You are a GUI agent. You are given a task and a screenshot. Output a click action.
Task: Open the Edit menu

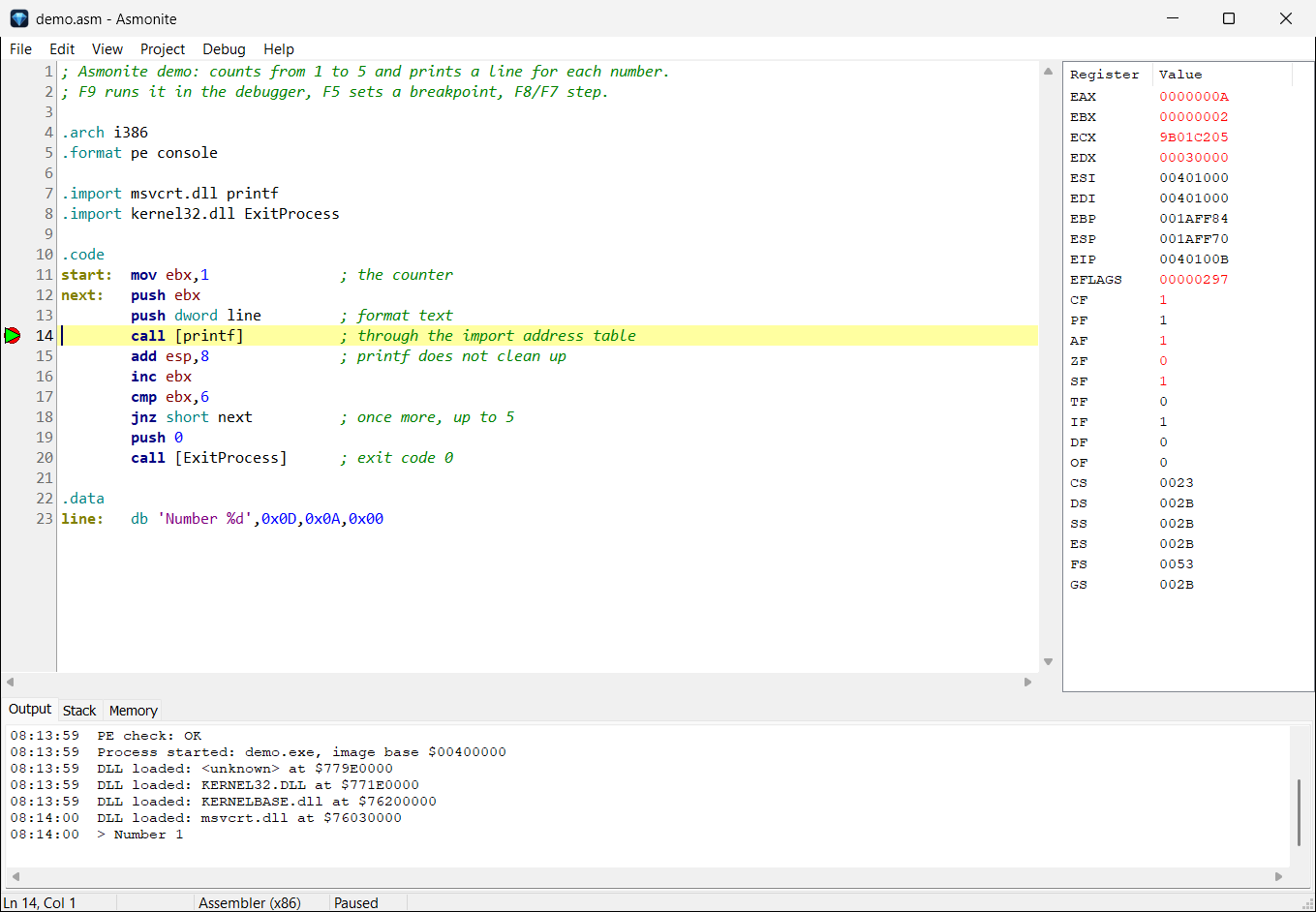[x=62, y=49]
